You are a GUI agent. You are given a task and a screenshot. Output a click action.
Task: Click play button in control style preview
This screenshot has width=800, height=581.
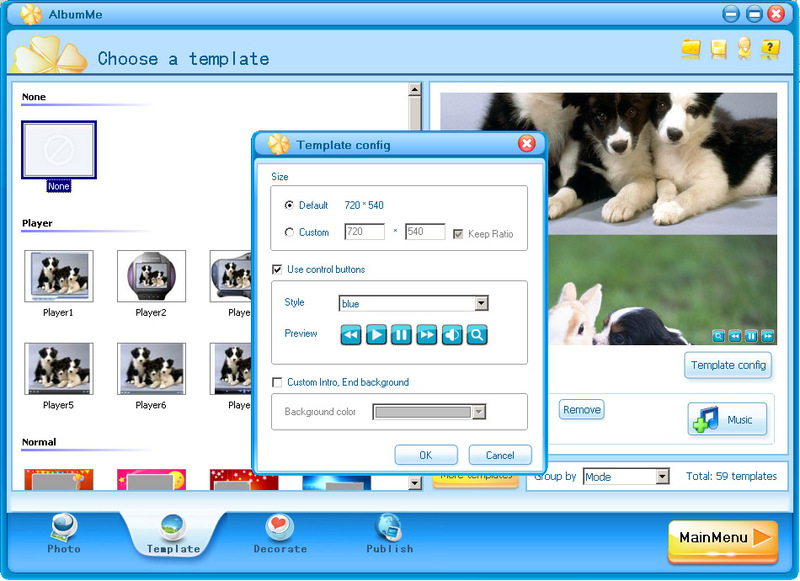point(376,335)
